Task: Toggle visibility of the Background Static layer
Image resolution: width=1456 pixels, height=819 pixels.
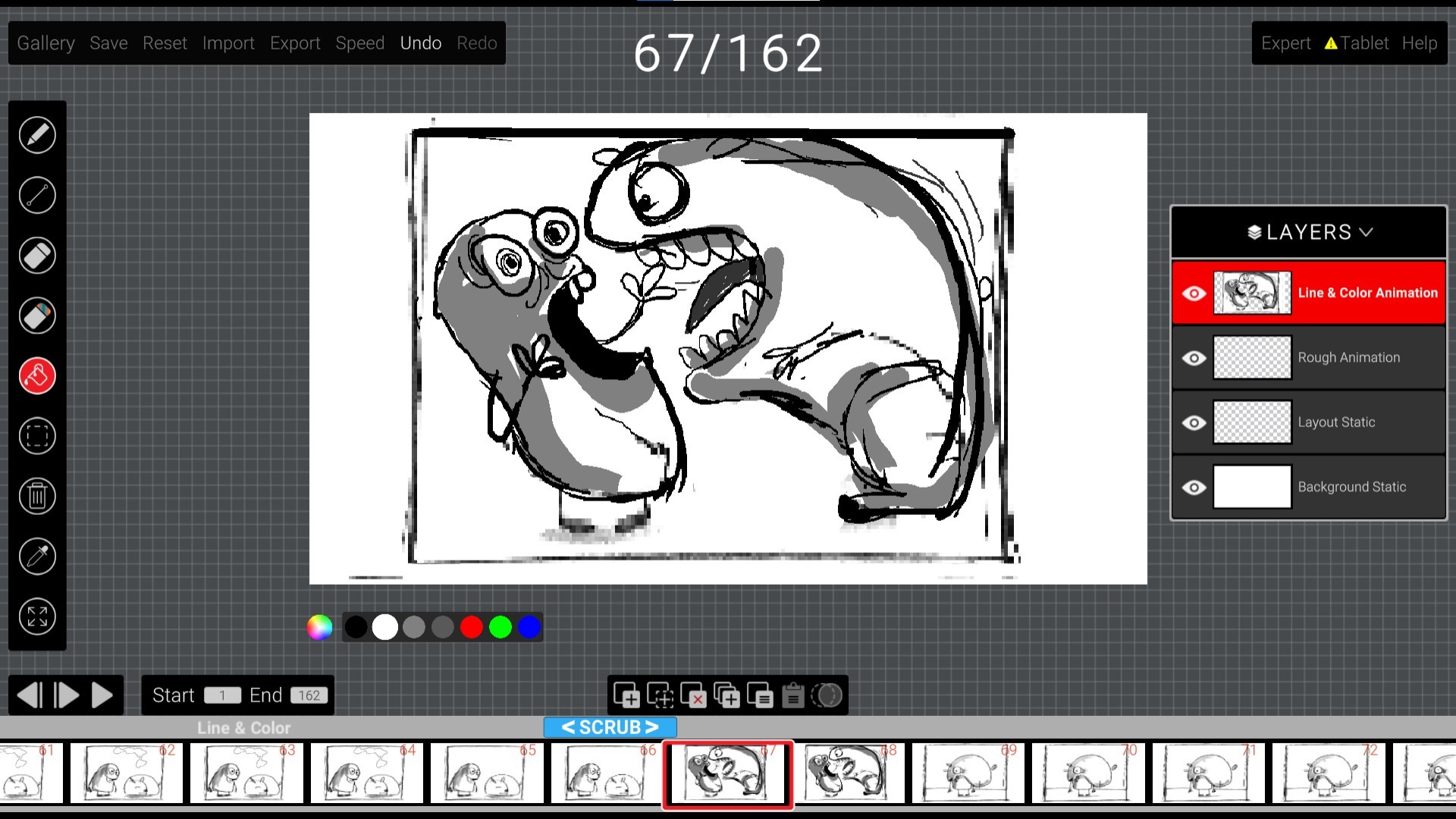Action: (1194, 487)
